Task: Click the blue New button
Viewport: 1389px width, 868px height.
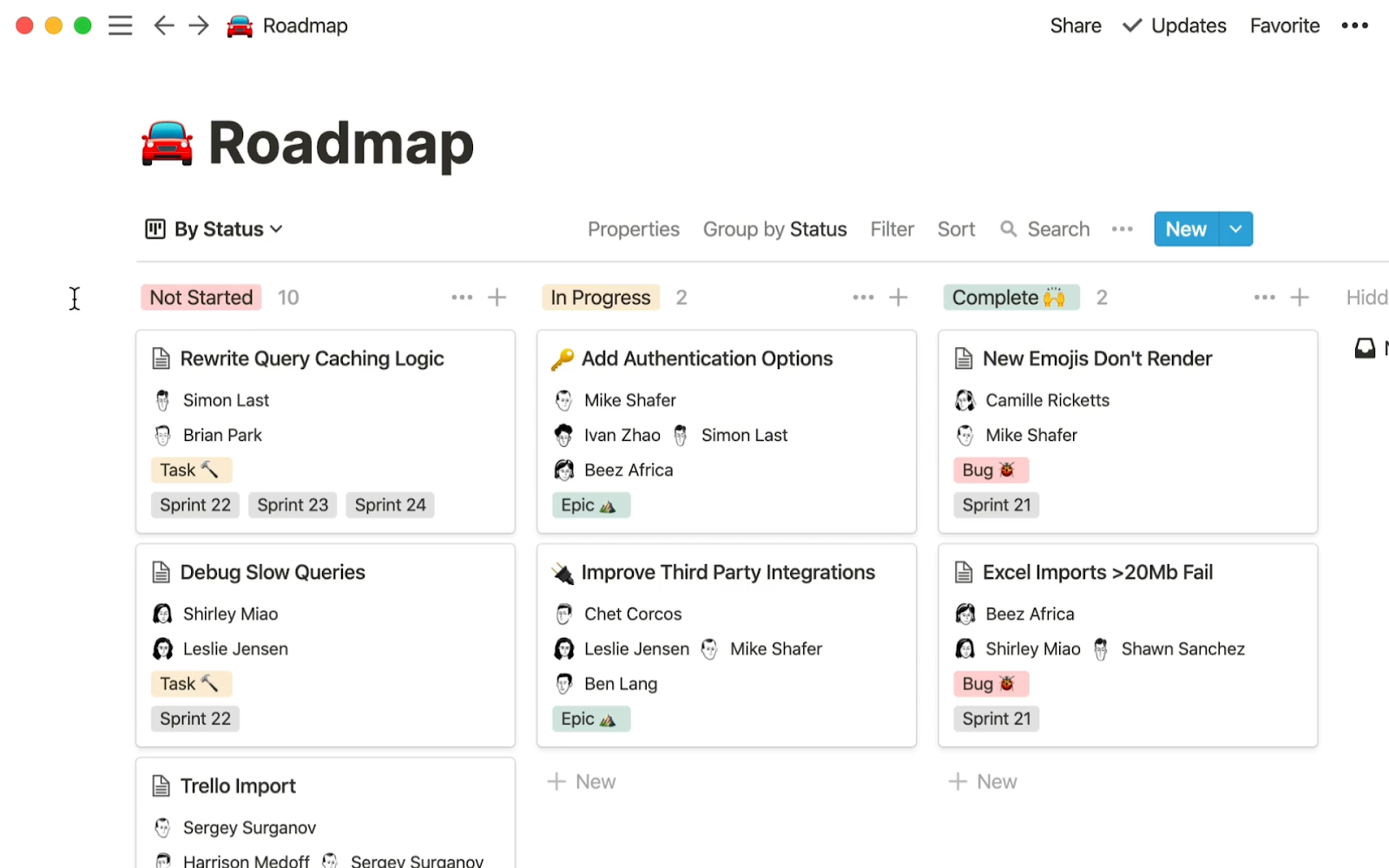Action: click(x=1185, y=228)
